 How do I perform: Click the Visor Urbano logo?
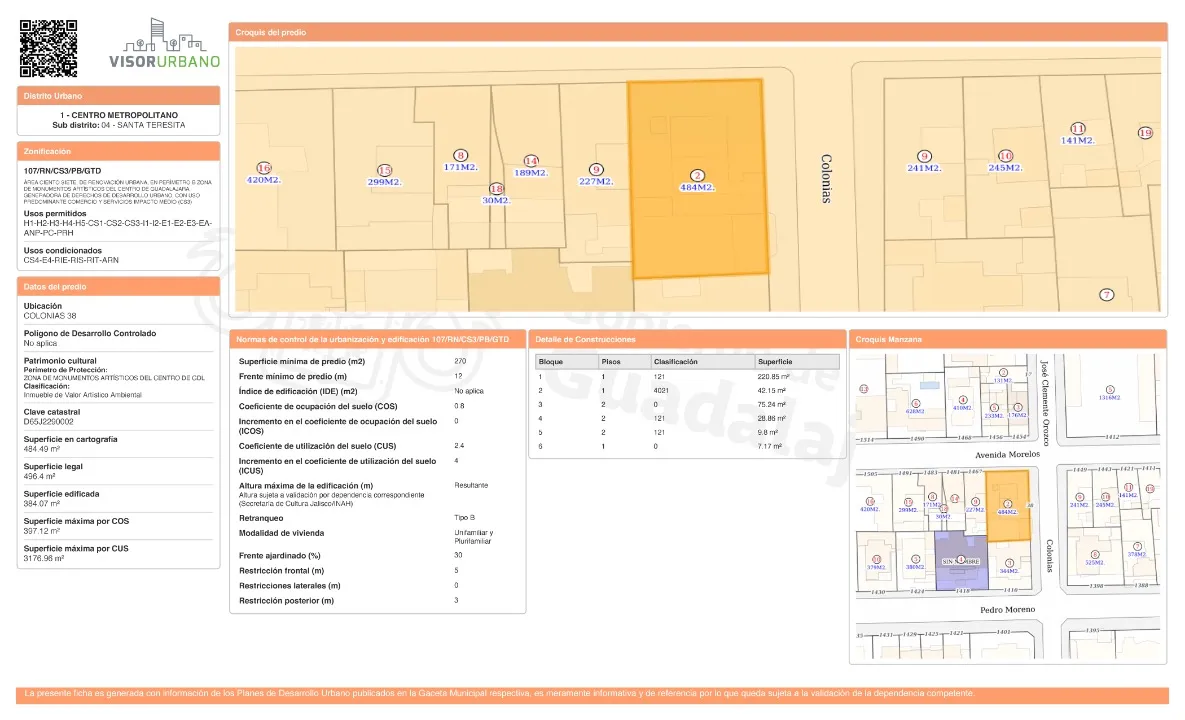165,44
